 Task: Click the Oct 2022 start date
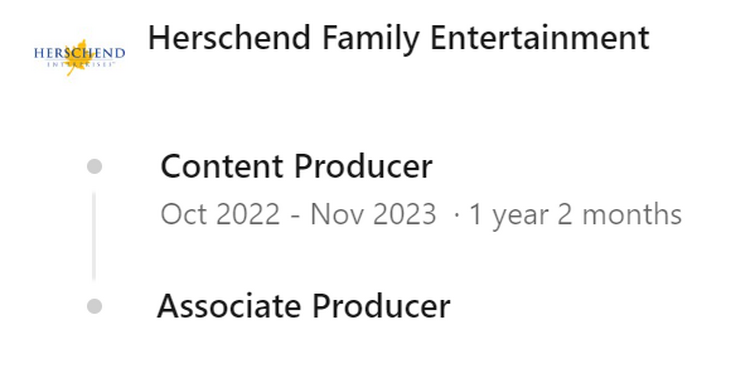[220, 214]
